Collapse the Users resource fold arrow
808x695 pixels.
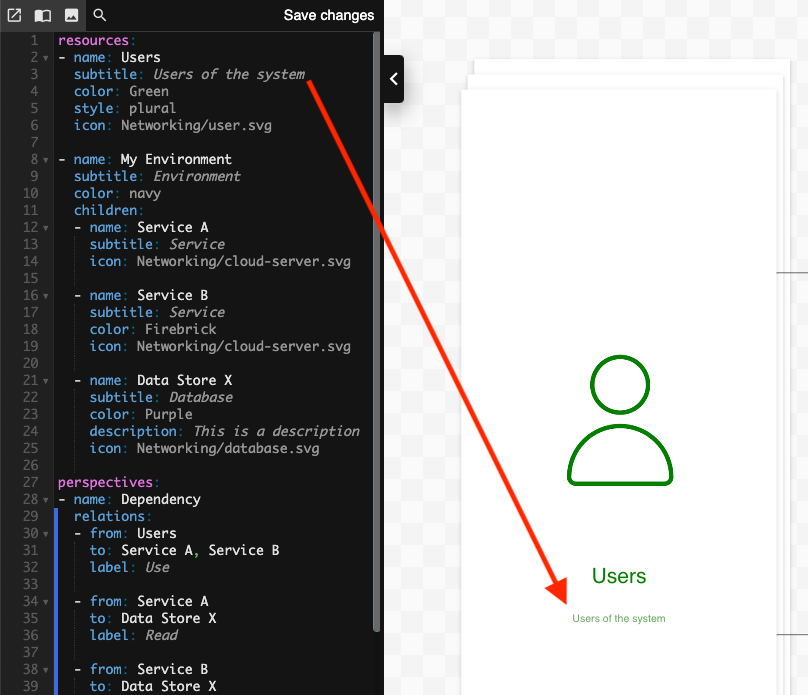pyautogui.click(x=45, y=57)
